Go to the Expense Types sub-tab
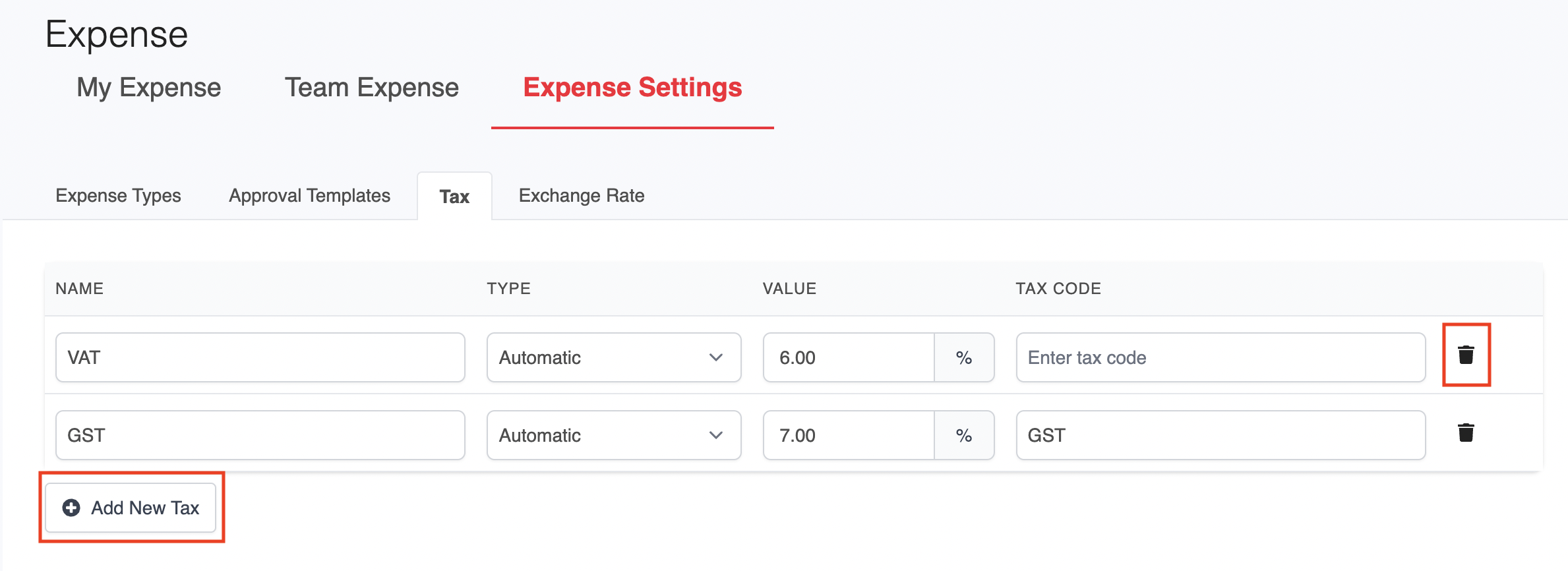The image size is (1568, 571). (118, 196)
